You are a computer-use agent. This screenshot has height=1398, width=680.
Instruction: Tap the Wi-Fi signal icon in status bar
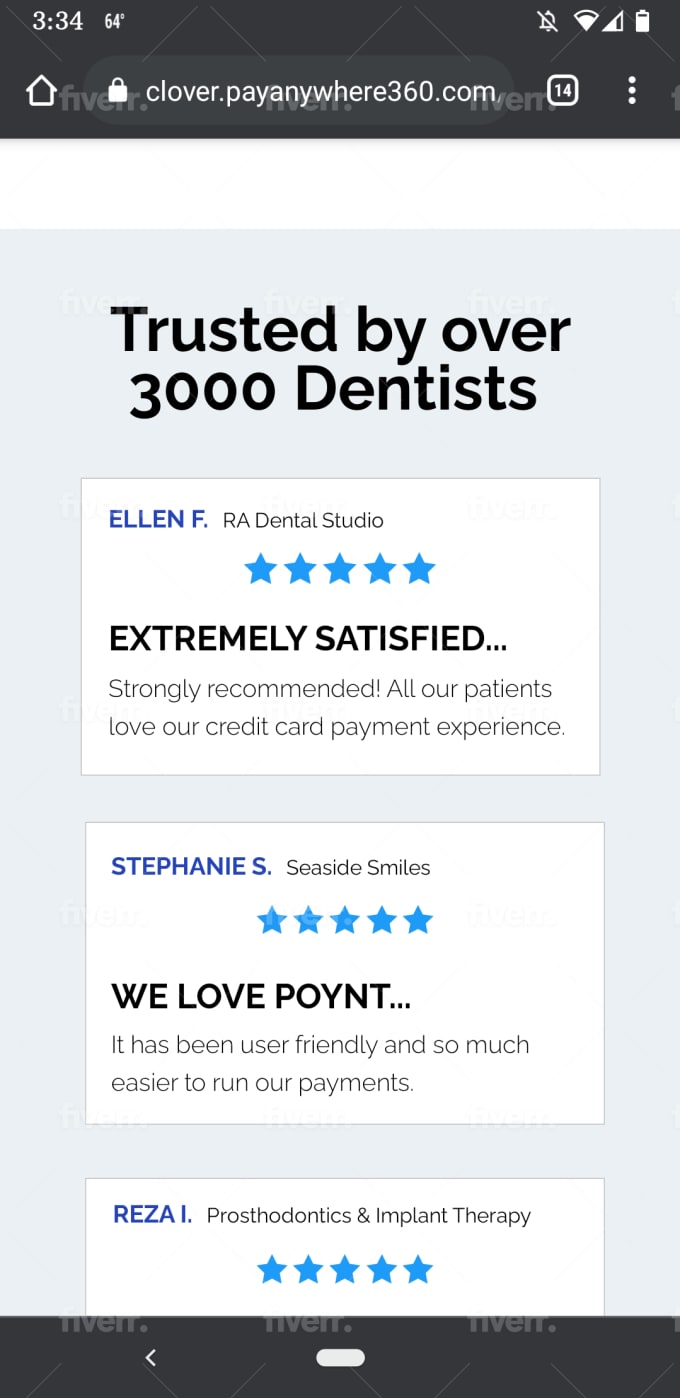[x=586, y=21]
